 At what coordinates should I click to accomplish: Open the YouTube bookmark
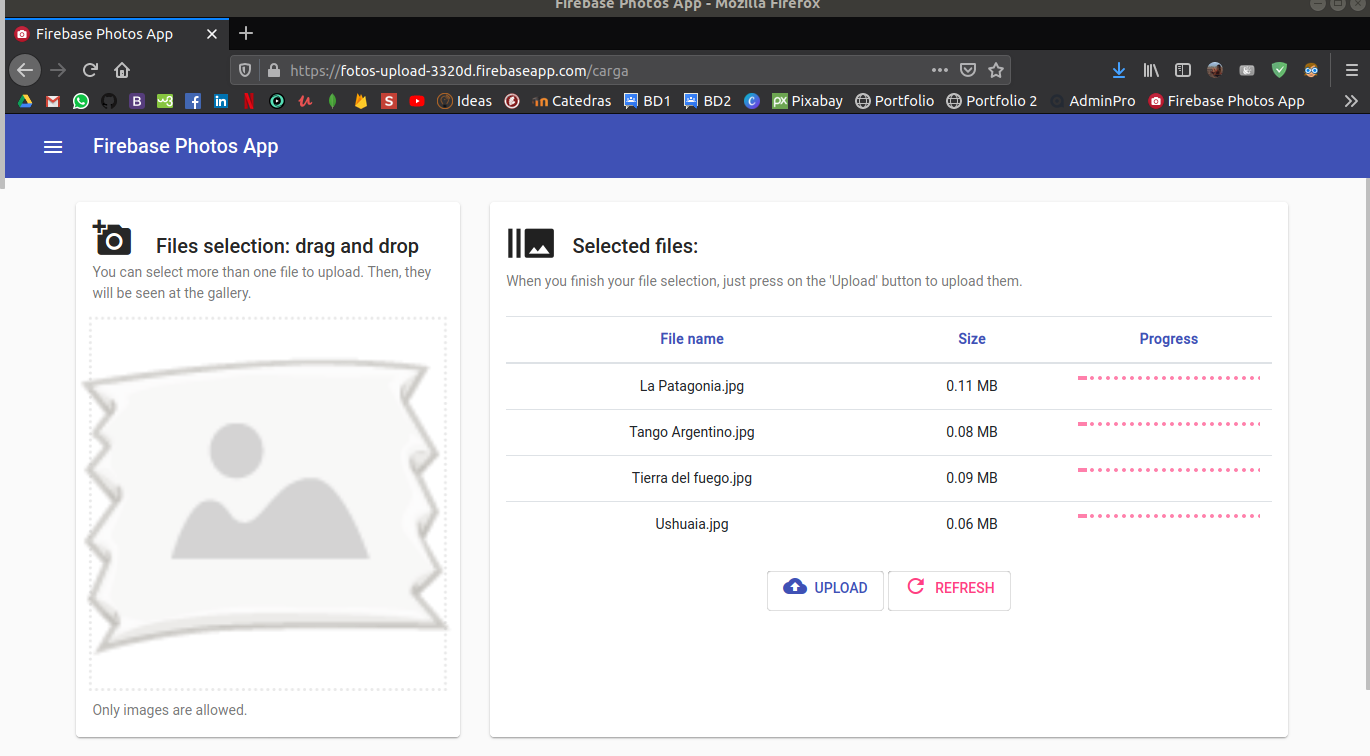417,100
